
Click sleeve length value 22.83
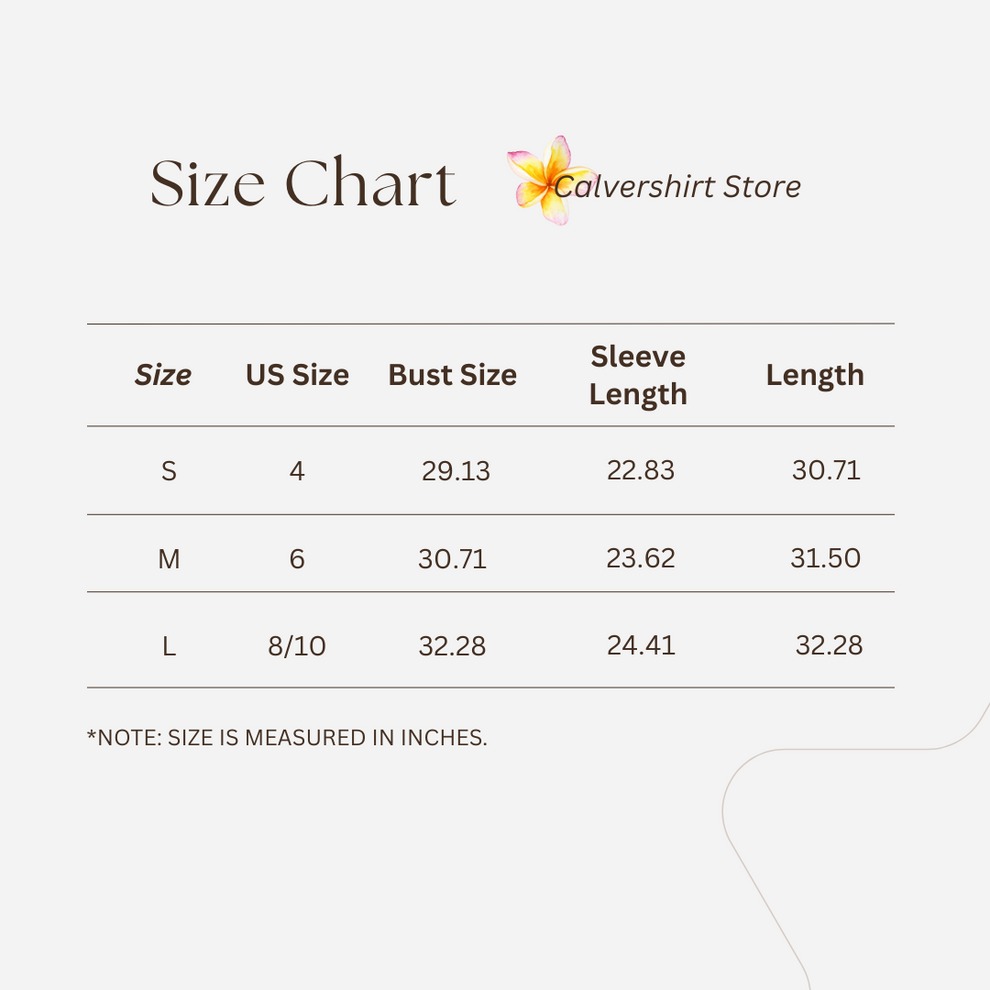tap(641, 470)
